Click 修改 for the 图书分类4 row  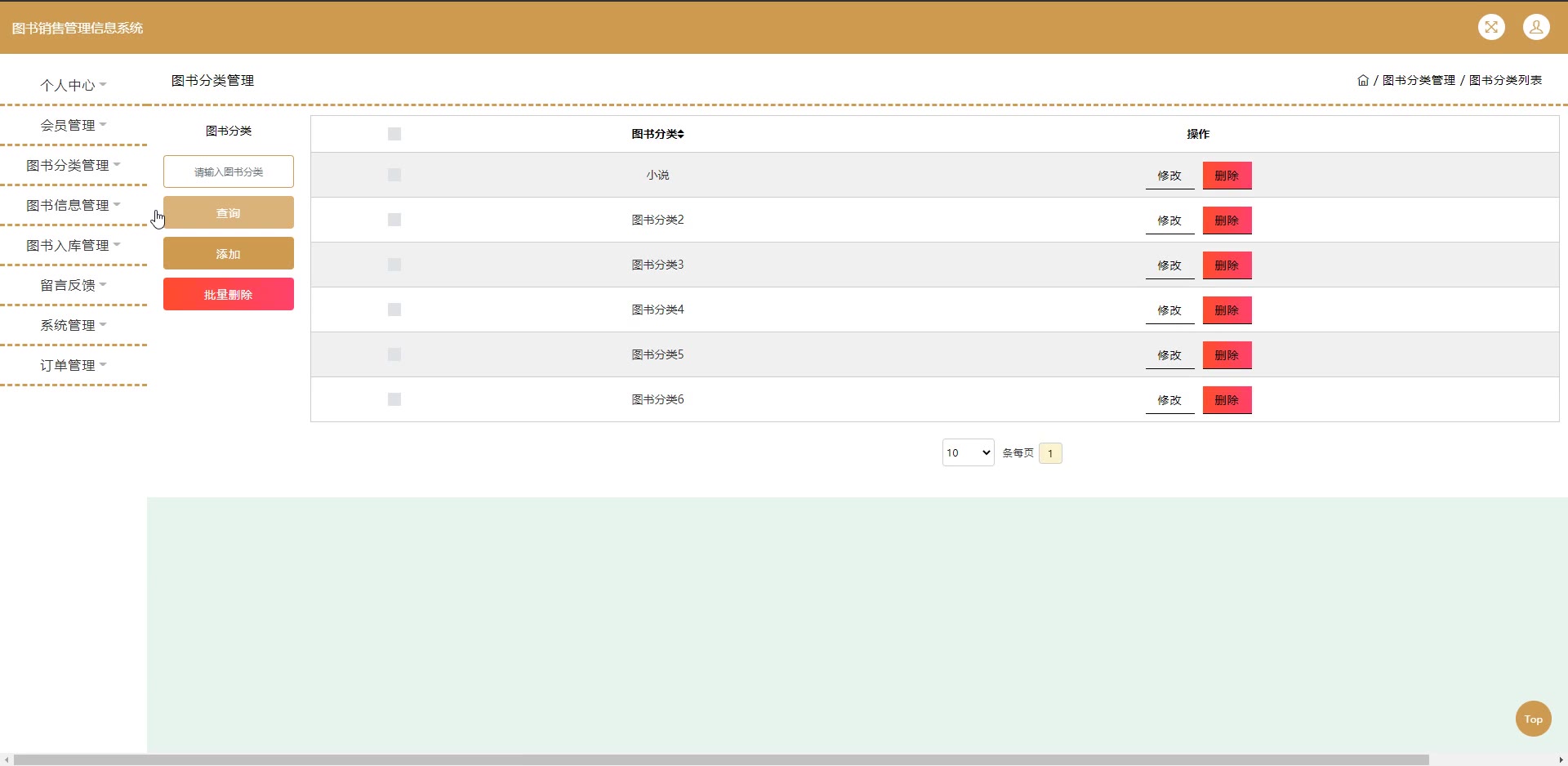coord(1169,310)
